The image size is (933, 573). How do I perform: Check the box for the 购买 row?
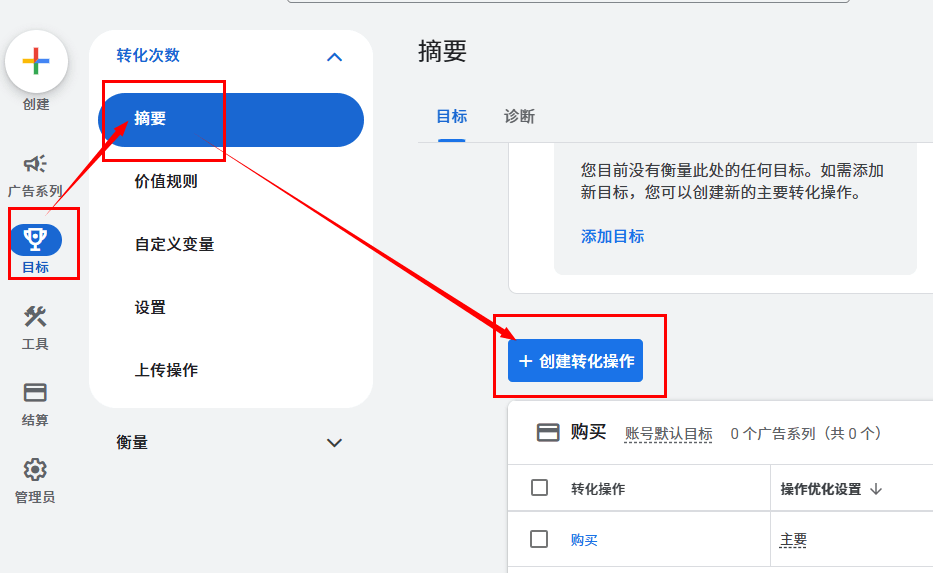[x=539, y=539]
